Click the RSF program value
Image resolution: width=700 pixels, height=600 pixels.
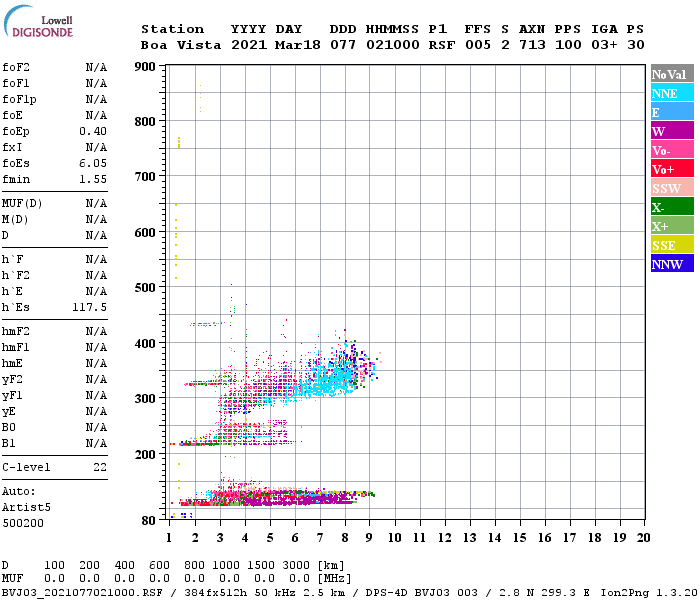[x=442, y=45]
